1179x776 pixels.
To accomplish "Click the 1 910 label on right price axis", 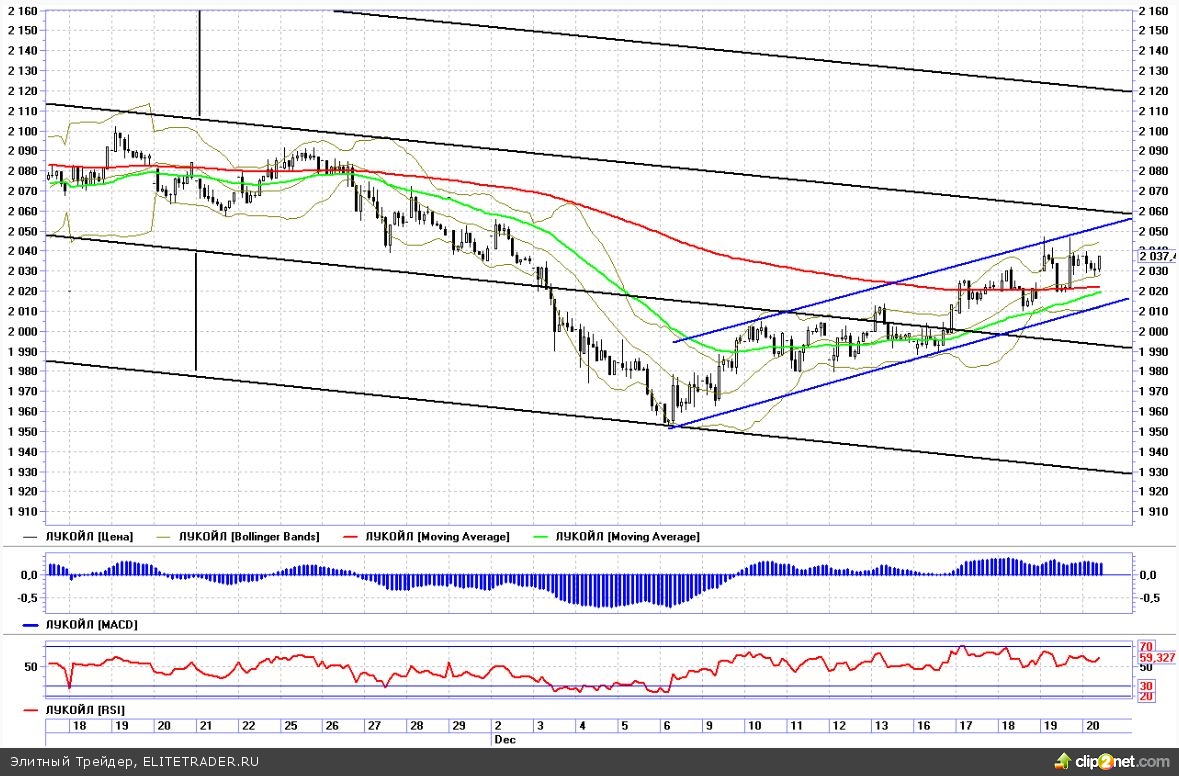I will [x=1156, y=512].
